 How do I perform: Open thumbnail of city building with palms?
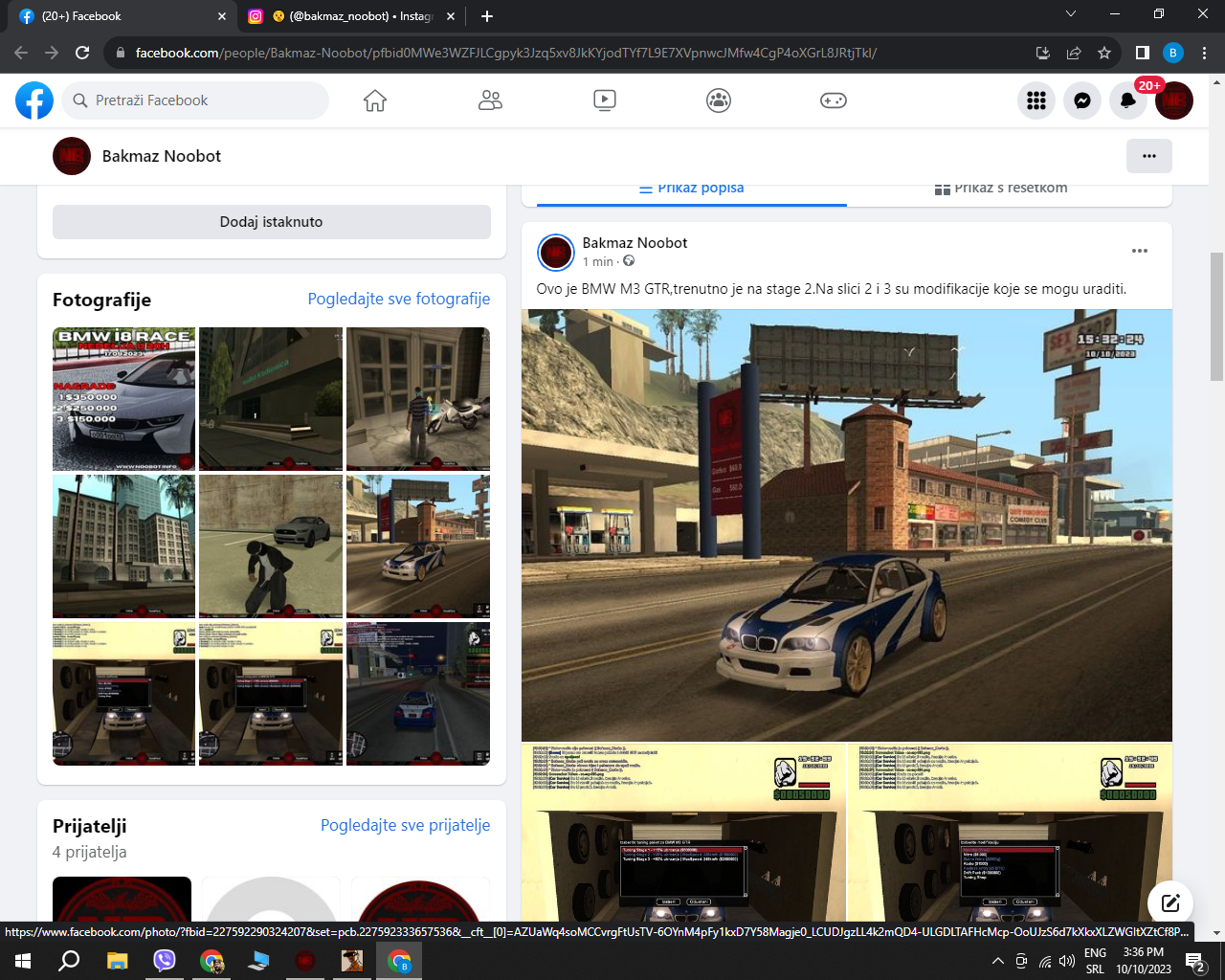pyautogui.click(x=124, y=546)
